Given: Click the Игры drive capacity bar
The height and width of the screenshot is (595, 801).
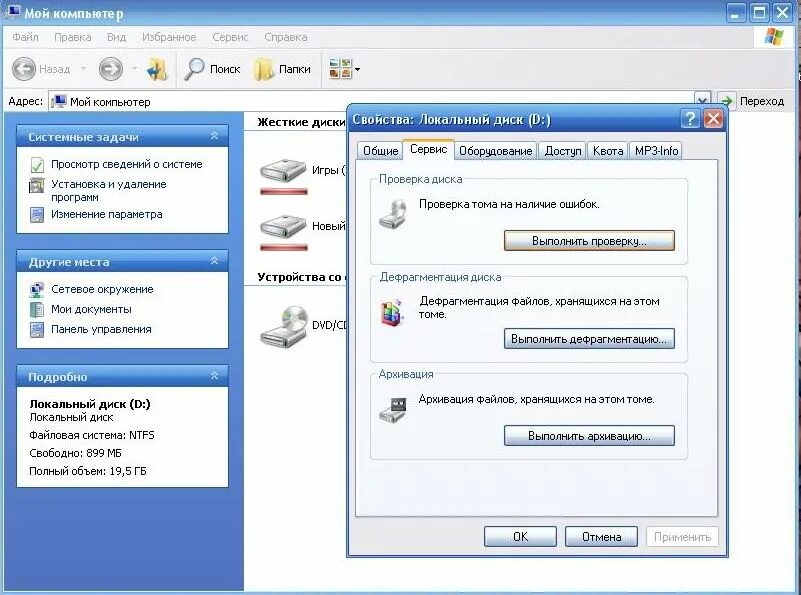Looking at the screenshot, I should (x=284, y=192).
